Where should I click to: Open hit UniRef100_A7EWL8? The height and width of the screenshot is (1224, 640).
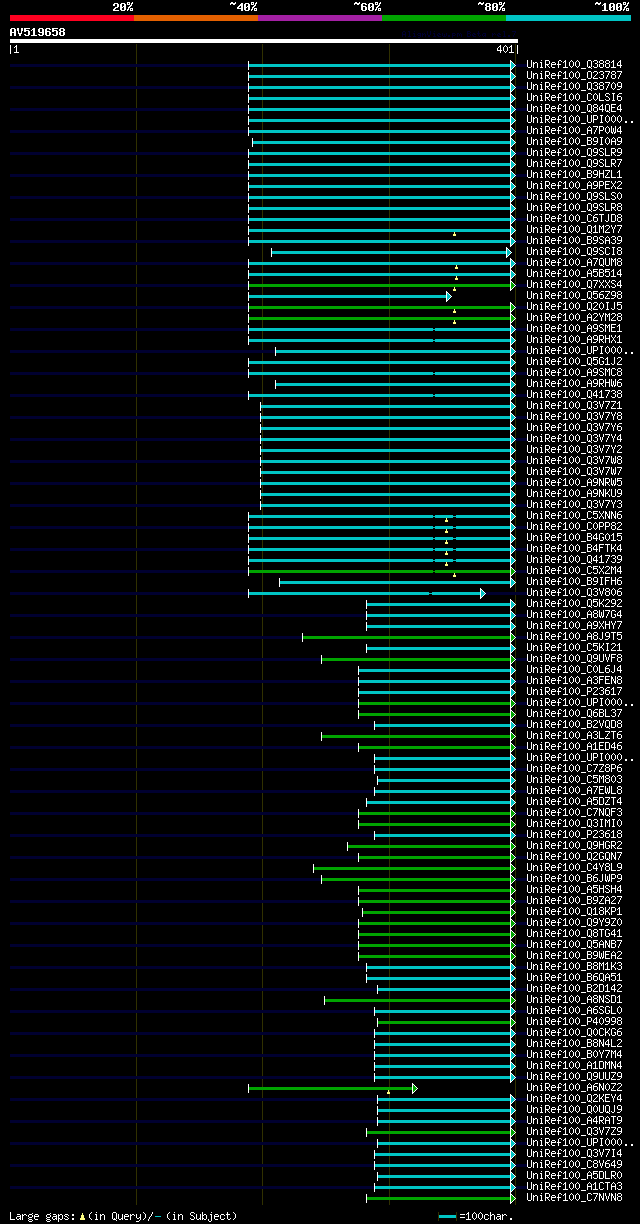click(x=574, y=791)
